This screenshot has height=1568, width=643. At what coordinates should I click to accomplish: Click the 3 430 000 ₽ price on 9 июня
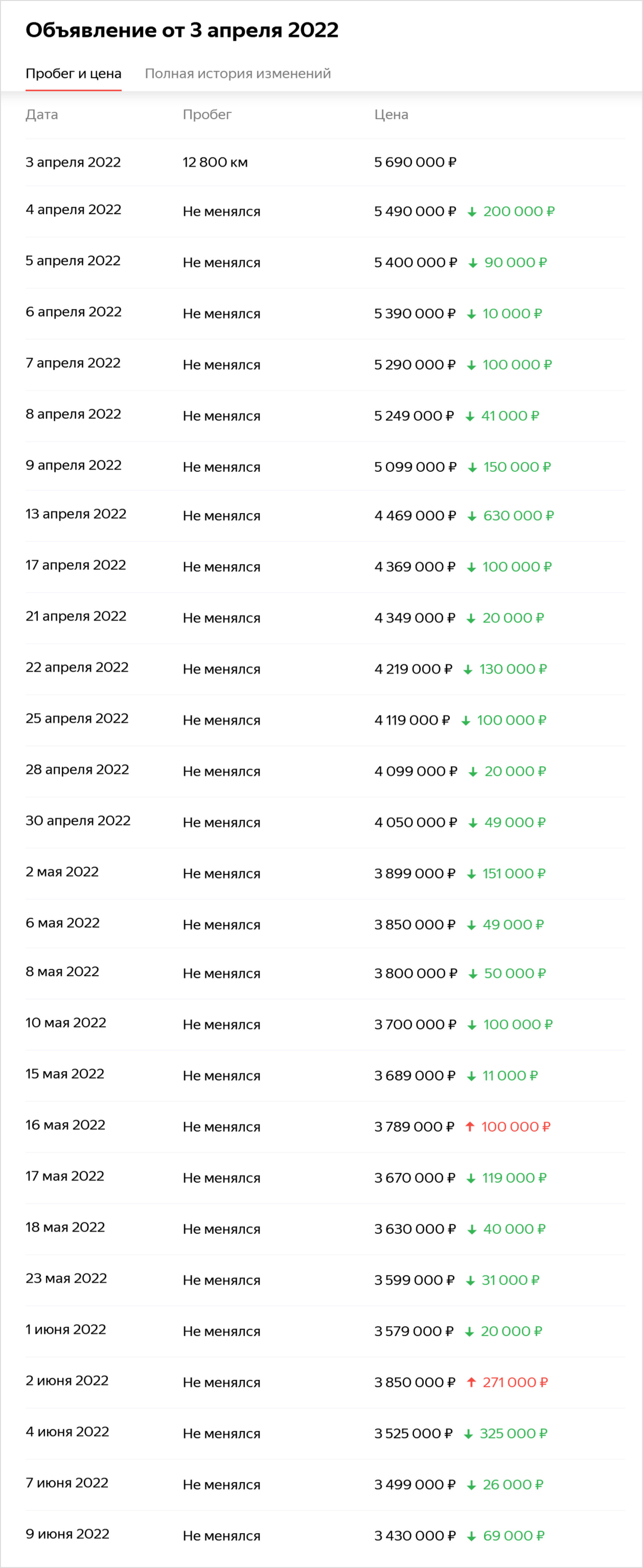(415, 1536)
